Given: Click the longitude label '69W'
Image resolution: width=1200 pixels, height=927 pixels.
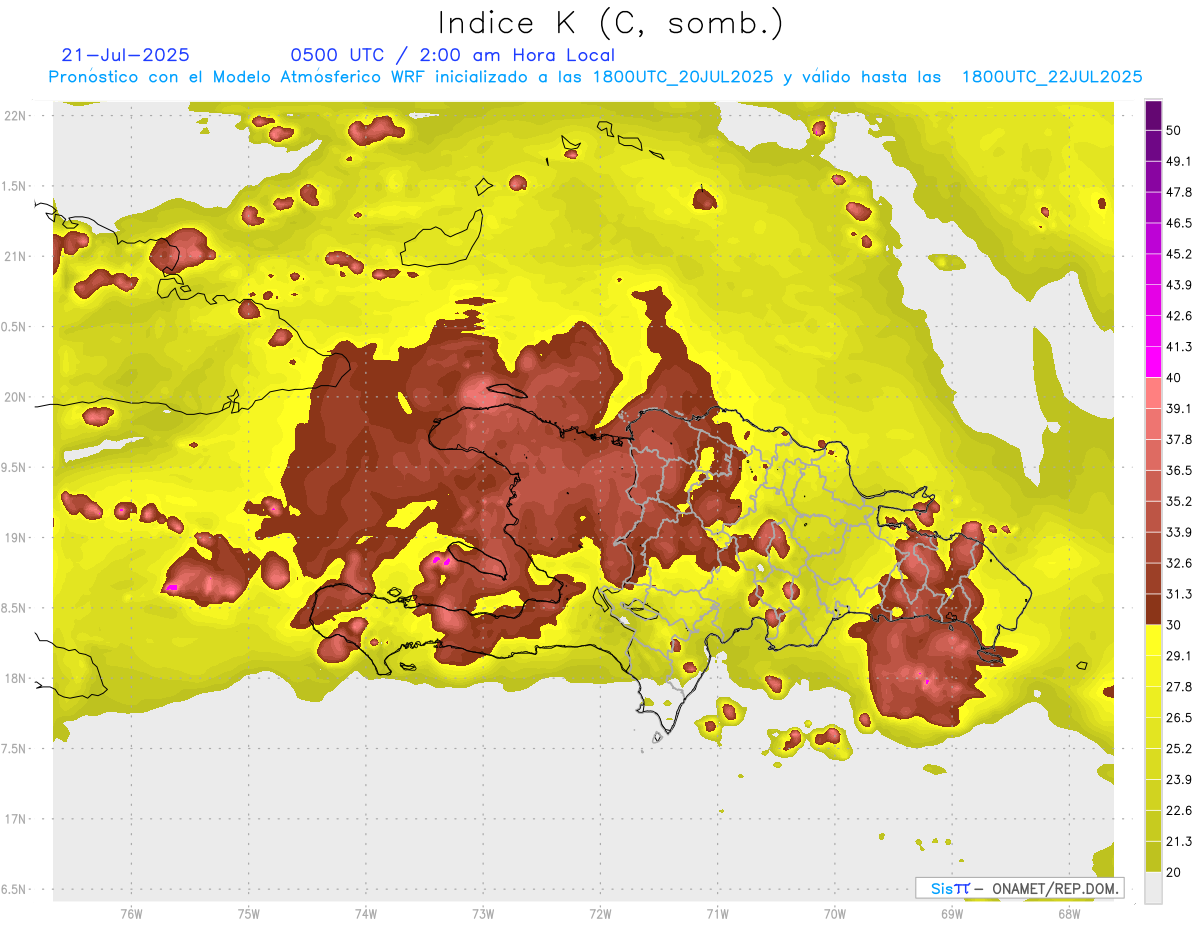Looking at the screenshot, I should pyautogui.click(x=952, y=913).
